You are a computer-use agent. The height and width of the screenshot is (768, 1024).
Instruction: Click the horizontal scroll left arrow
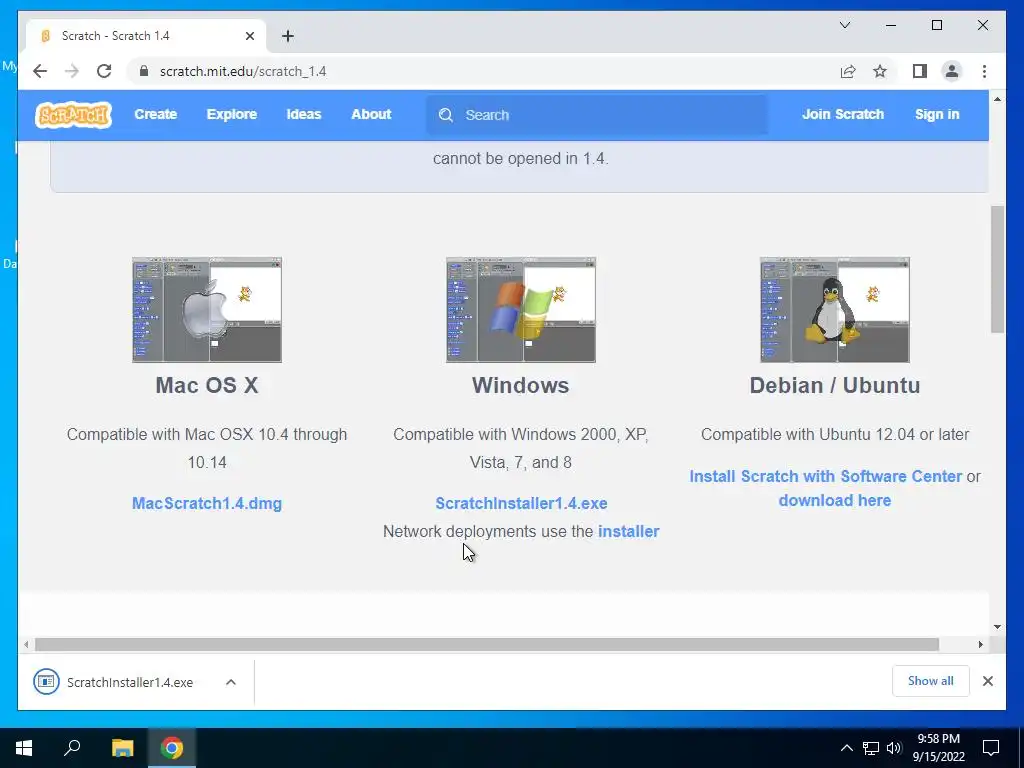click(x=26, y=645)
